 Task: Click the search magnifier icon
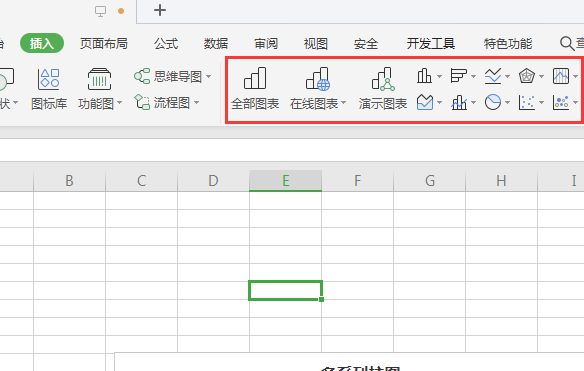[567, 44]
